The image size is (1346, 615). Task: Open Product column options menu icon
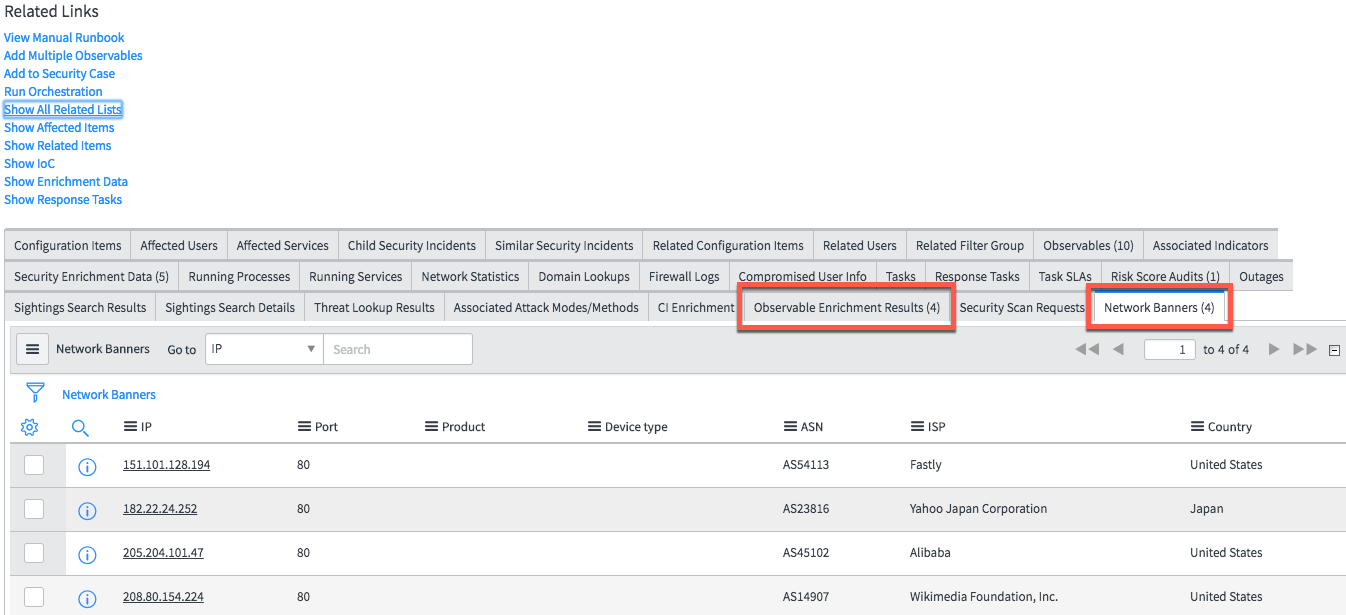(431, 426)
